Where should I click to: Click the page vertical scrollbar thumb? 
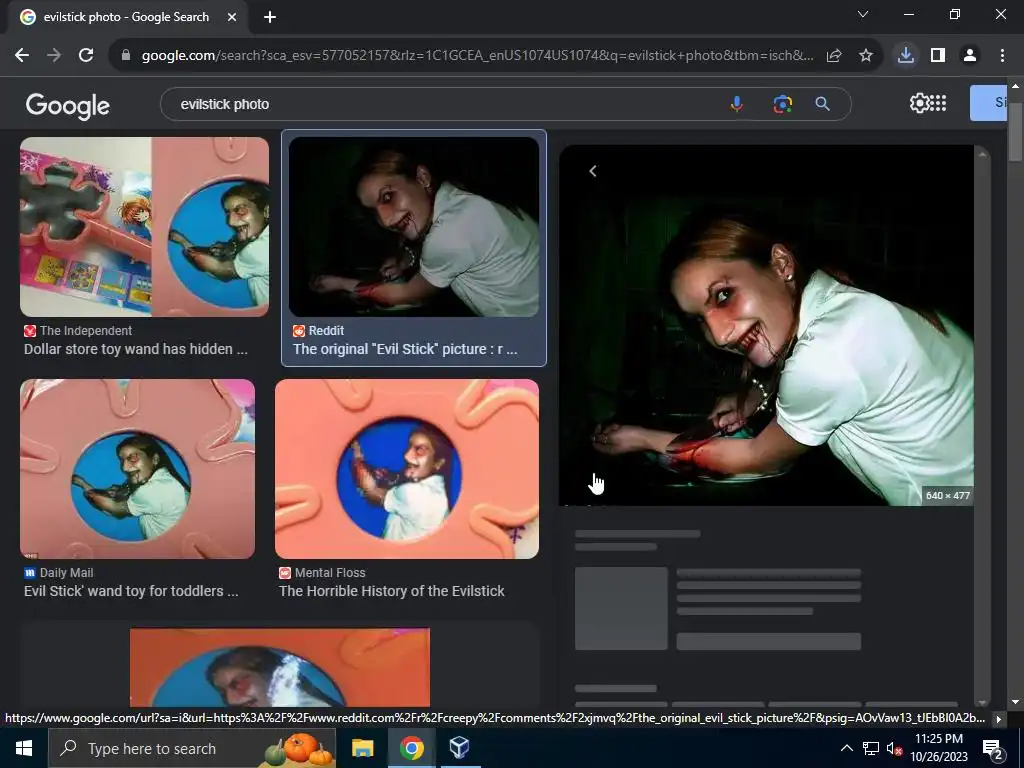click(1016, 131)
